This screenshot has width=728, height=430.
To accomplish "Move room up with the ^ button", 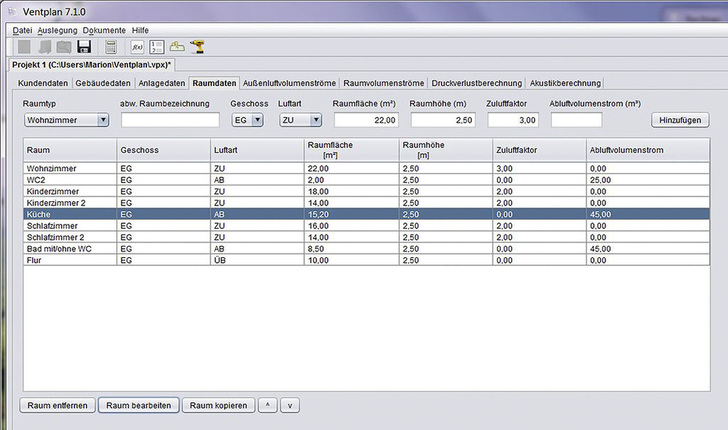I will (x=267, y=405).
